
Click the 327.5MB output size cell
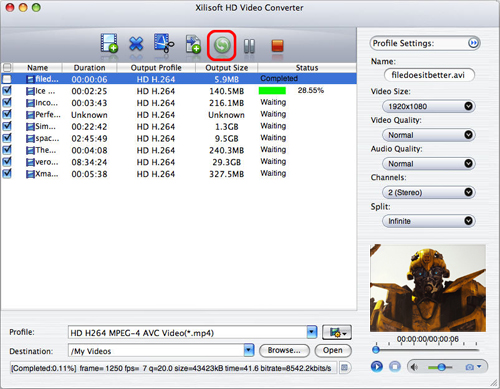226,174
